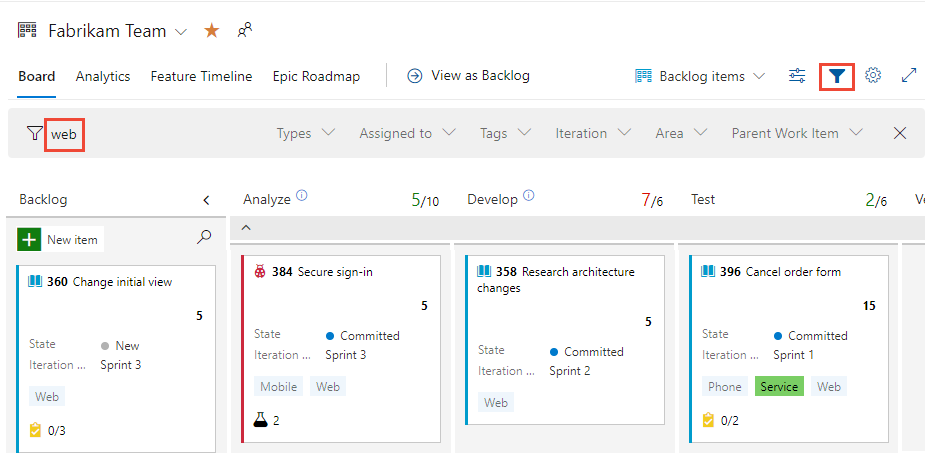Click the info icon next to Develop
925x453 pixels.
529,195
